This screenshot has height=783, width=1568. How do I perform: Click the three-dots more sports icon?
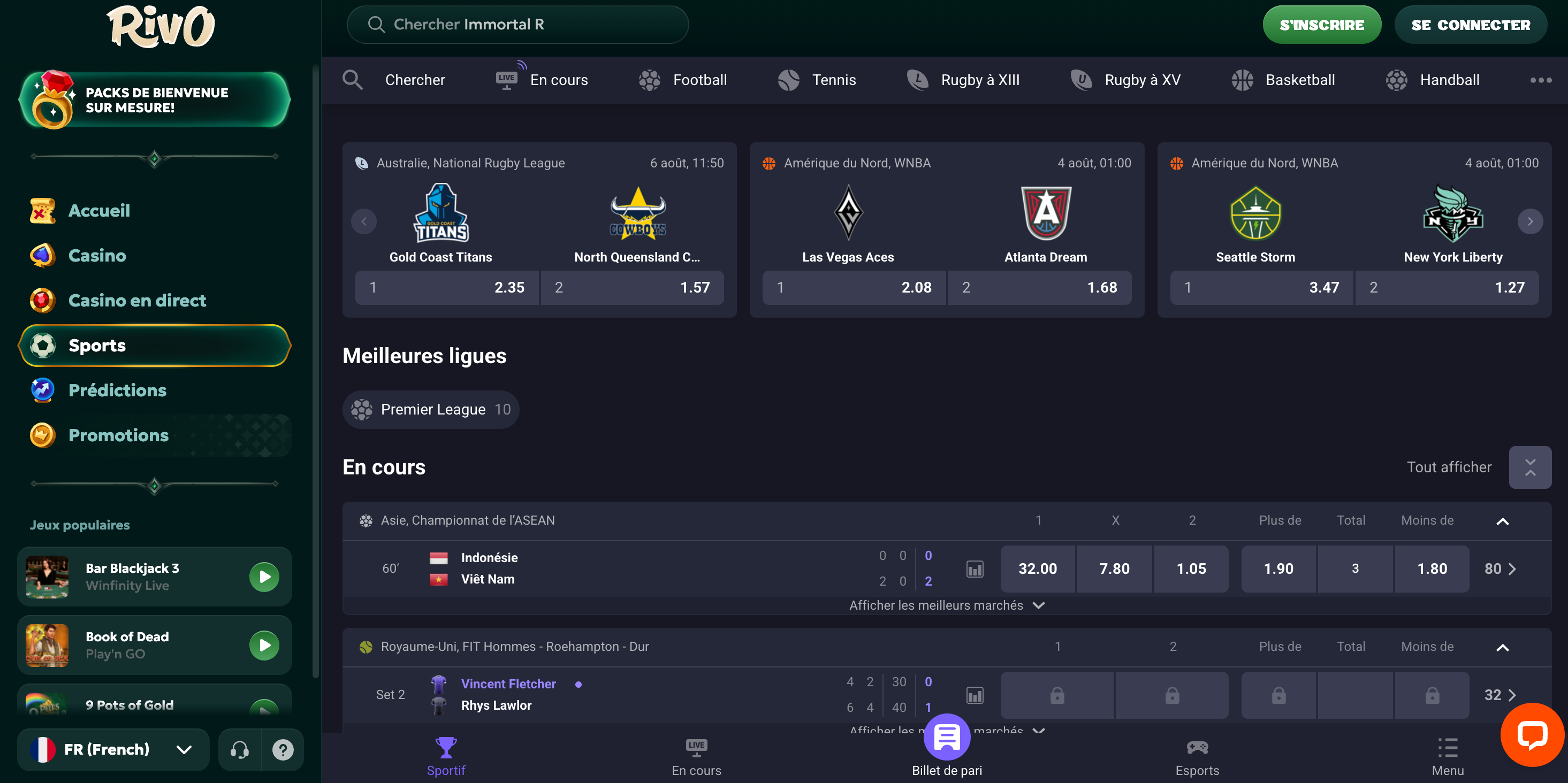pos(1541,80)
